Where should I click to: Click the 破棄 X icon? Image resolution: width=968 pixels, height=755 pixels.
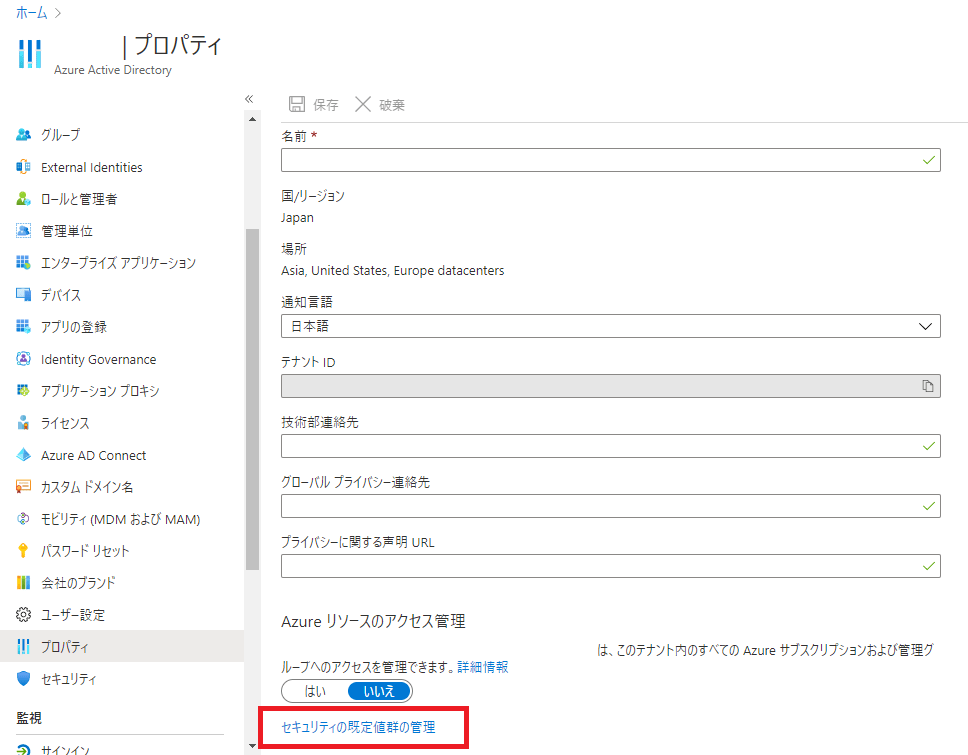point(363,104)
